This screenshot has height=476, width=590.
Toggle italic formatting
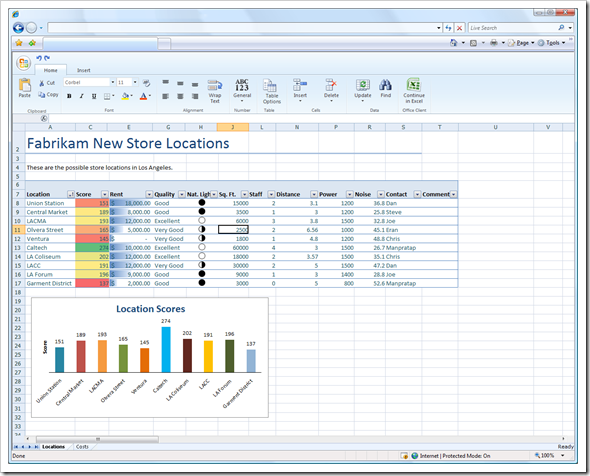81,96
